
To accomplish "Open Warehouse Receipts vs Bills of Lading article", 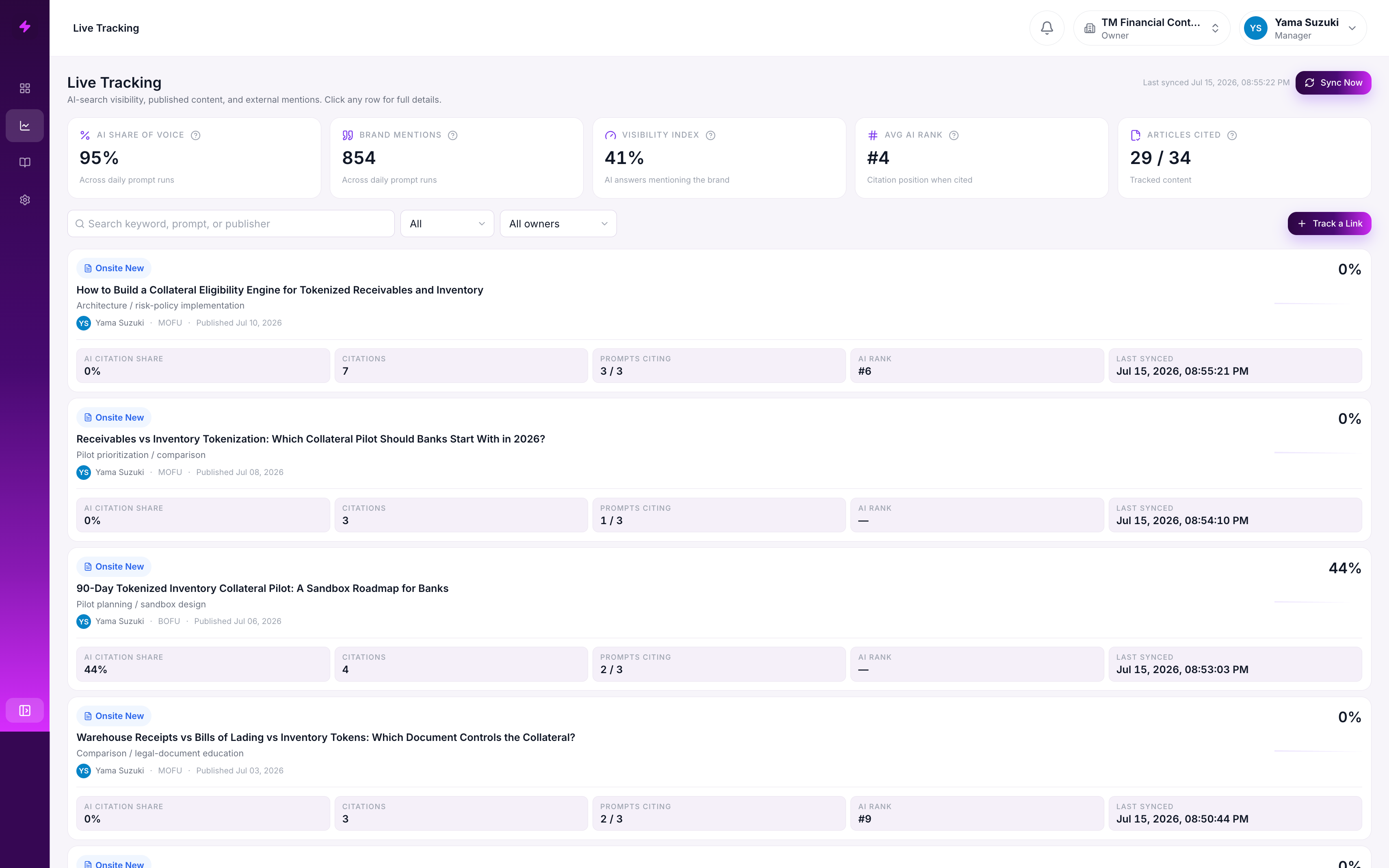I will click(x=326, y=738).
